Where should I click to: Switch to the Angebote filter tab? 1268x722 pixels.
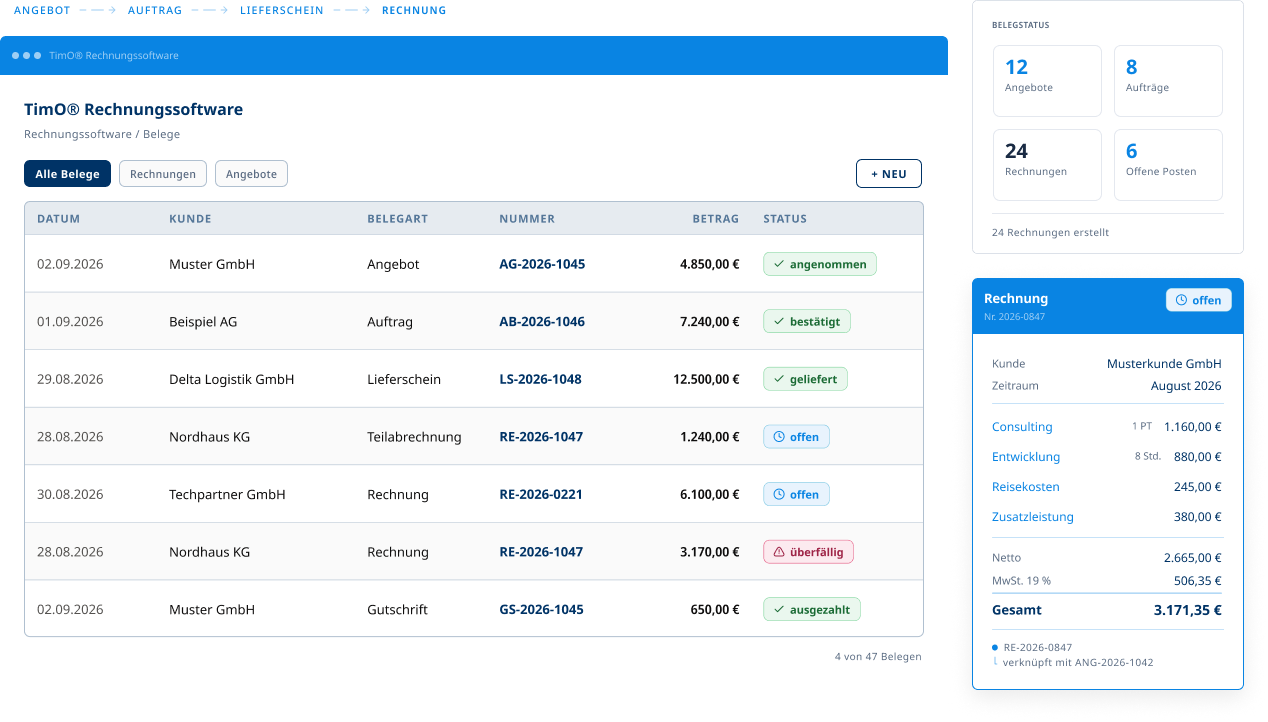pos(251,174)
